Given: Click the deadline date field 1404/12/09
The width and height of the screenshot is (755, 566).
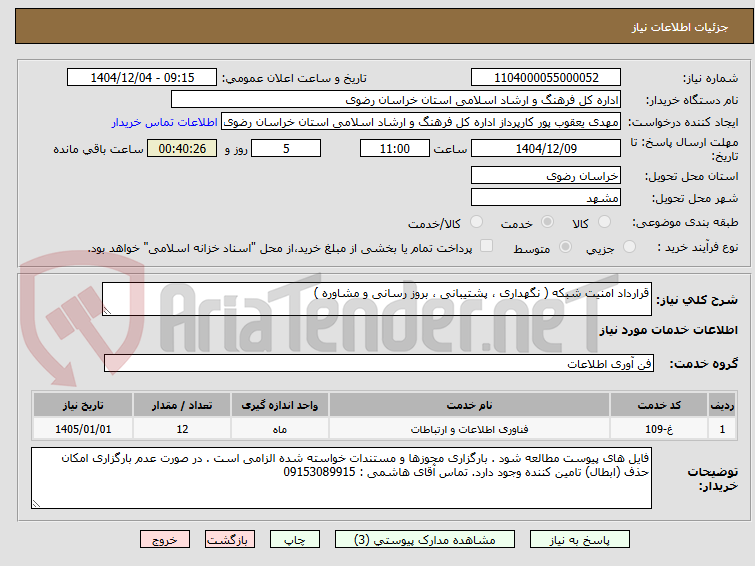Looking at the screenshot, I should click(x=546, y=148).
